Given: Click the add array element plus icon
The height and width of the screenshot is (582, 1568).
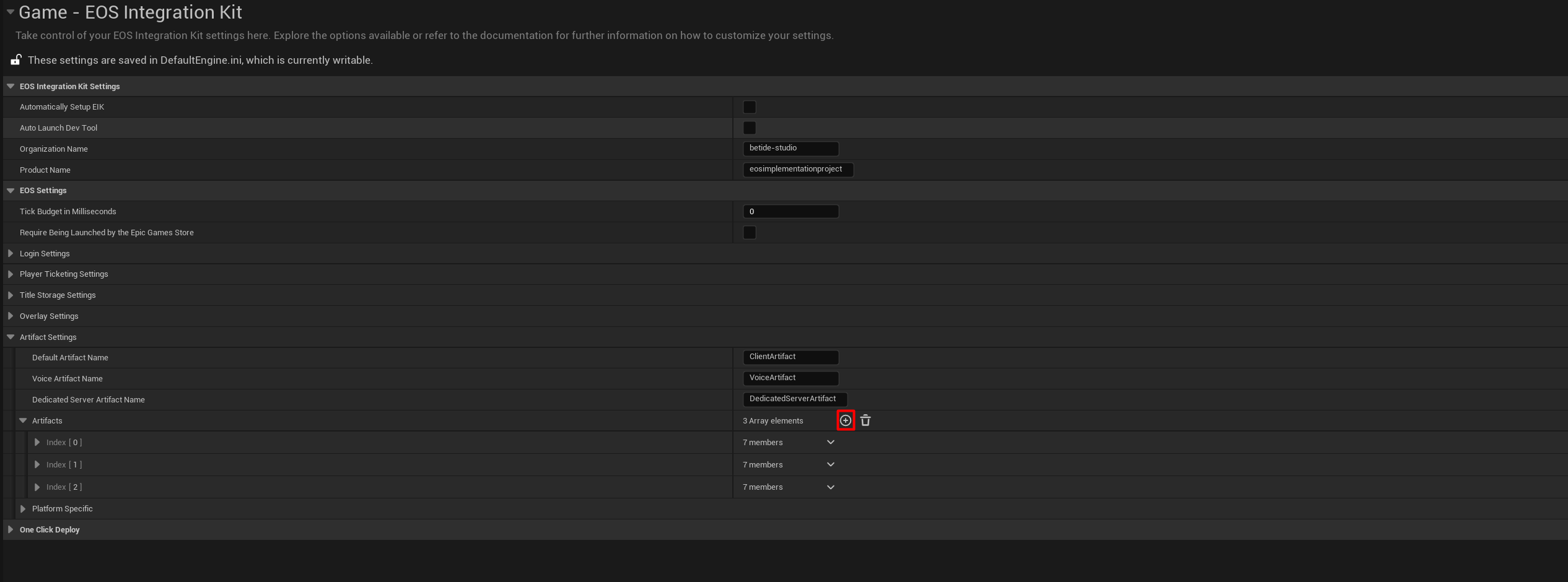Looking at the screenshot, I should pyautogui.click(x=845, y=420).
